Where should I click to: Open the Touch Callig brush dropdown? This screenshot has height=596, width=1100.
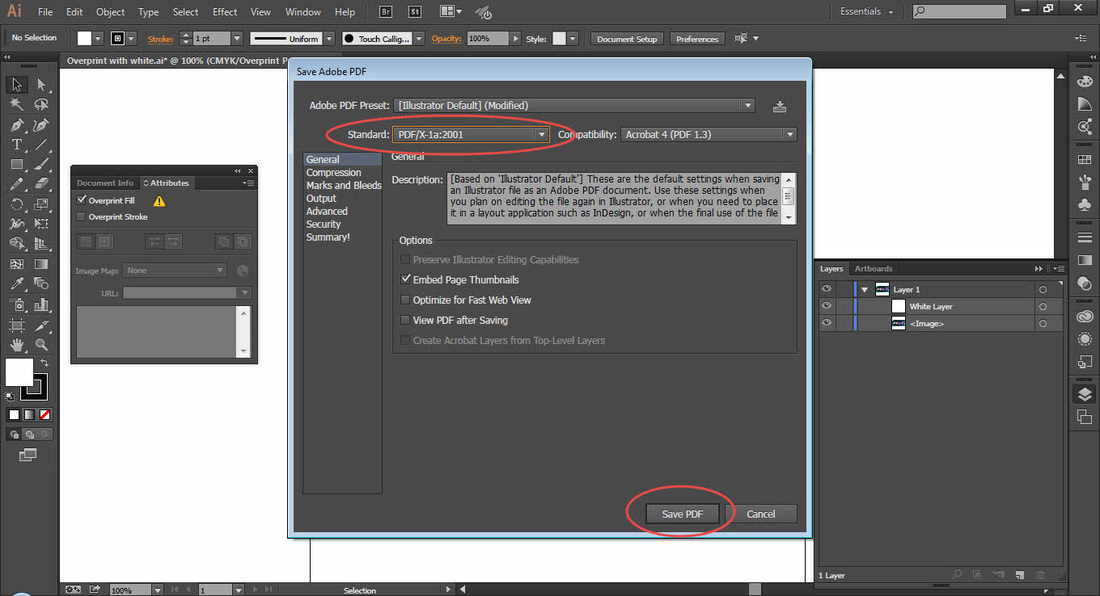pyautogui.click(x=419, y=39)
